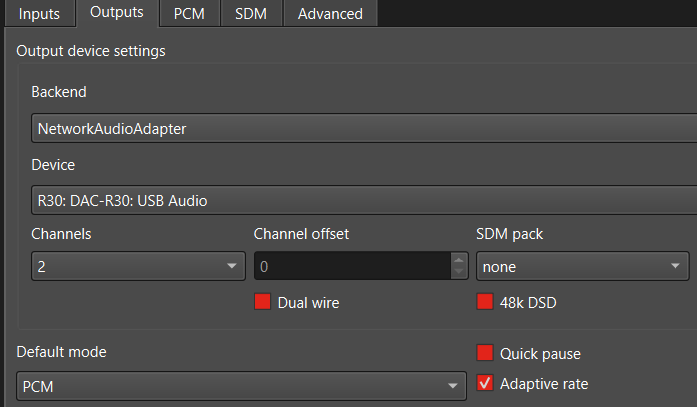Click the Default mode label text
Screen dimensions: 697x407
[x=61, y=352]
